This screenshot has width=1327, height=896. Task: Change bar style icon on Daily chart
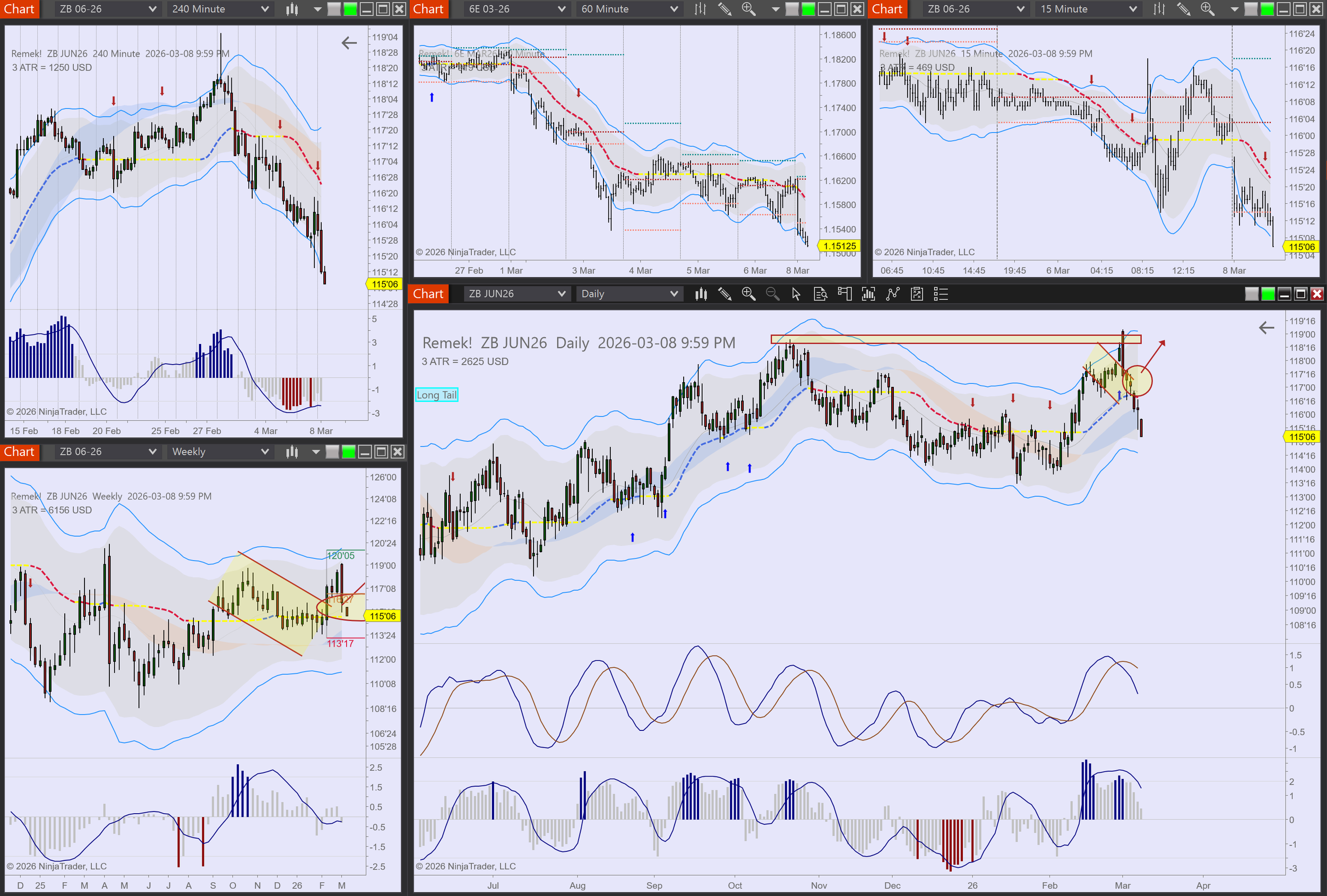pos(701,294)
